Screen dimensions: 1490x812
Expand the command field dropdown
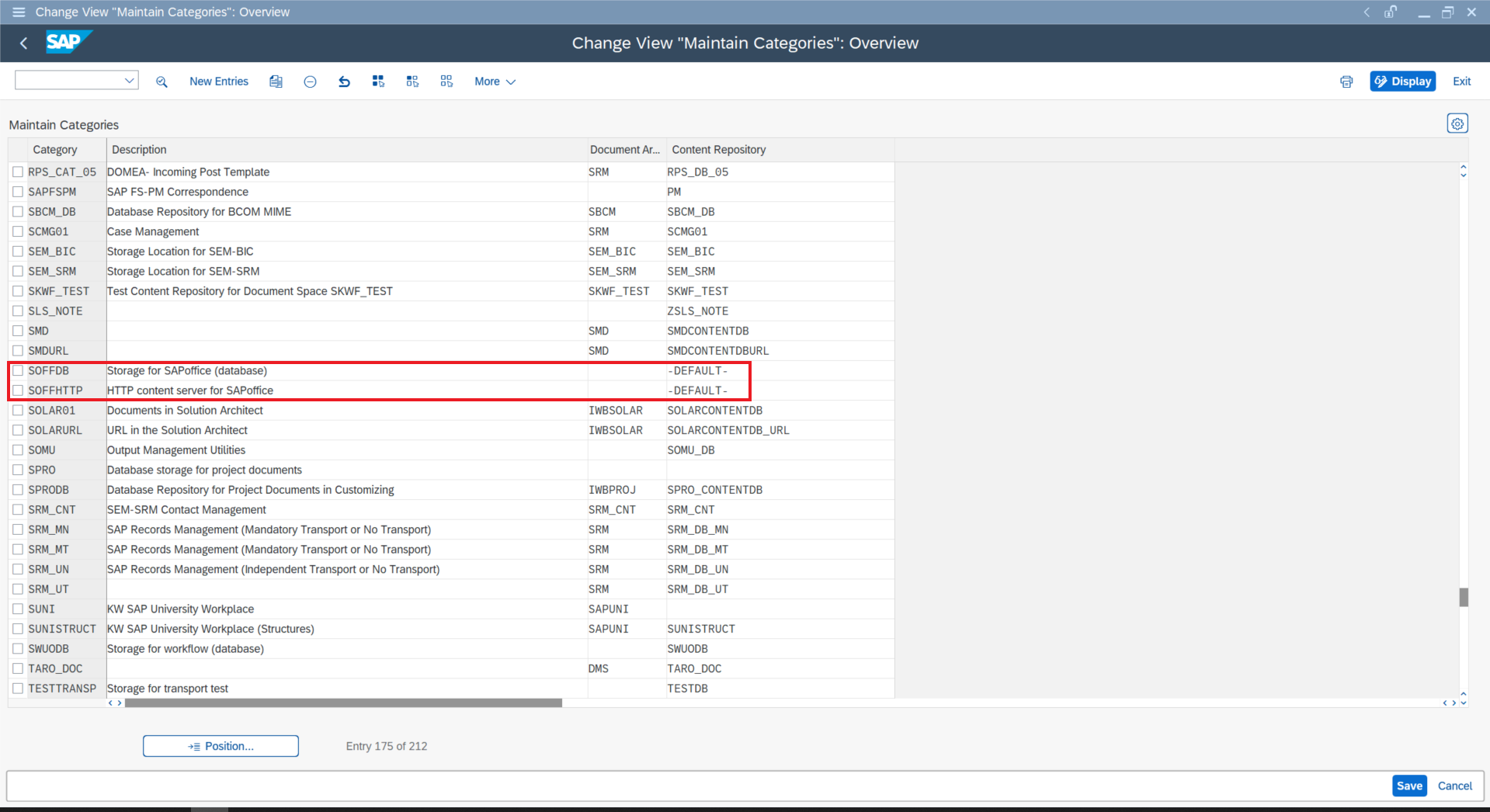(129, 79)
